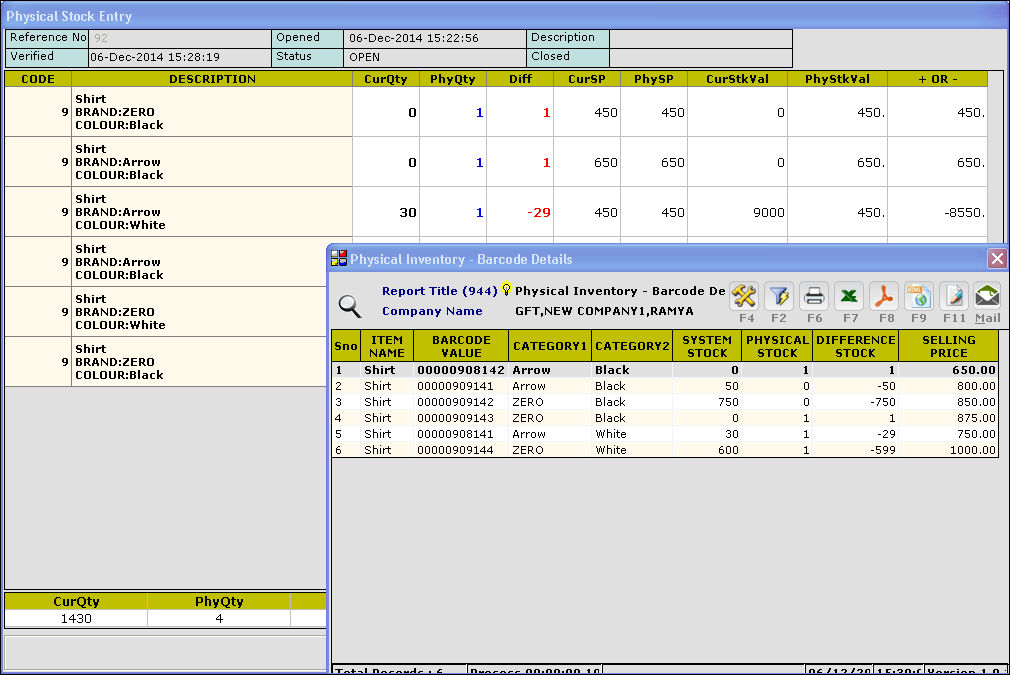
Task: Click the SYSTEM STOCK column header
Action: click(706, 346)
